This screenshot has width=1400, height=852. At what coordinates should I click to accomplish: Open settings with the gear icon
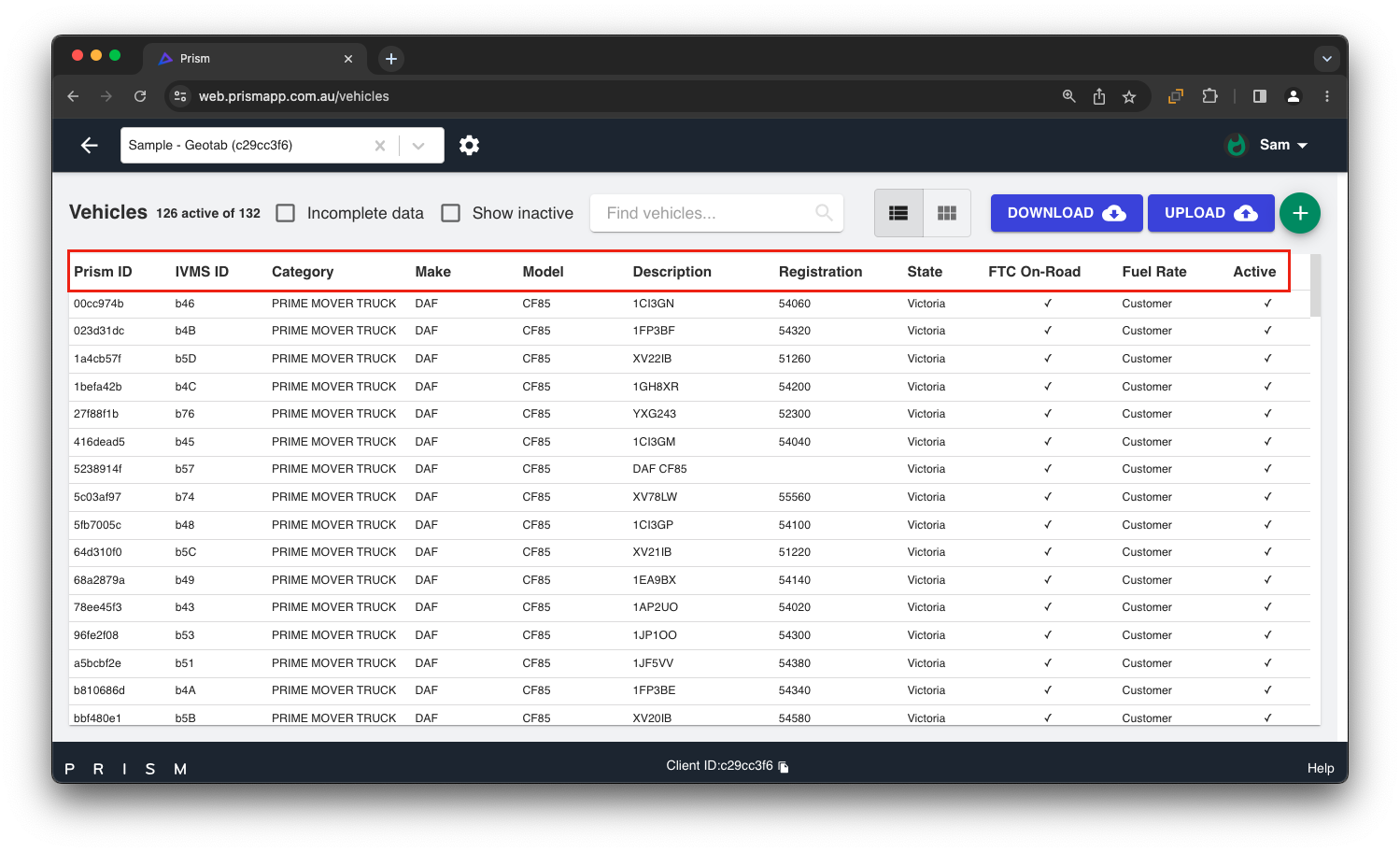(x=469, y=145)
